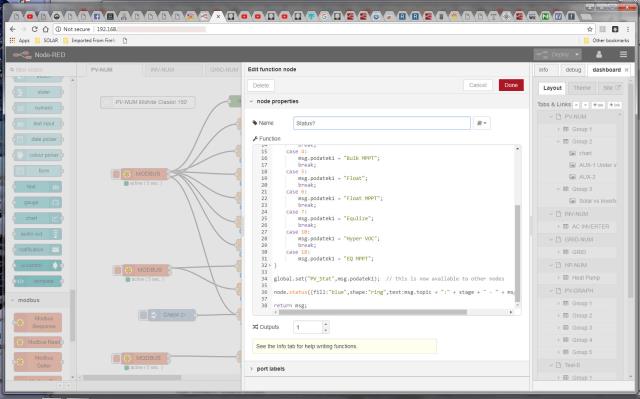Viewport: 640px width, 399px height.
Task: Click the code editor vertical scrollbar
Action: 518,253
